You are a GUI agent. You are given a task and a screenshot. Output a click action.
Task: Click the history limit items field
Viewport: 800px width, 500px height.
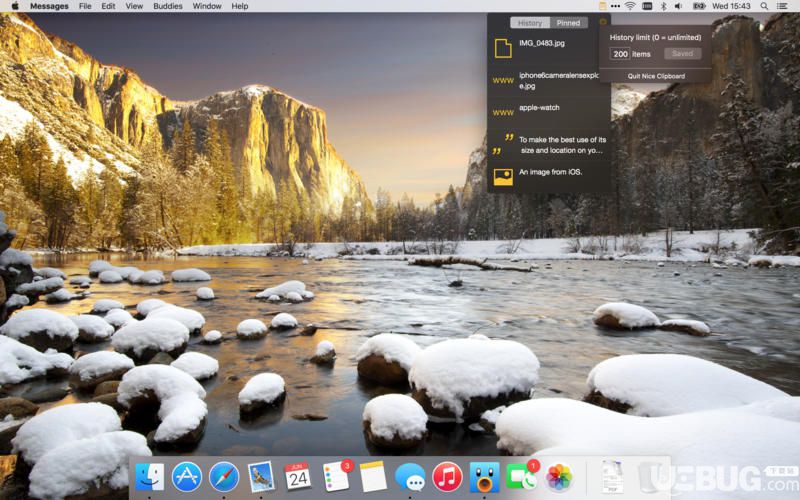(x=620, y=54)
